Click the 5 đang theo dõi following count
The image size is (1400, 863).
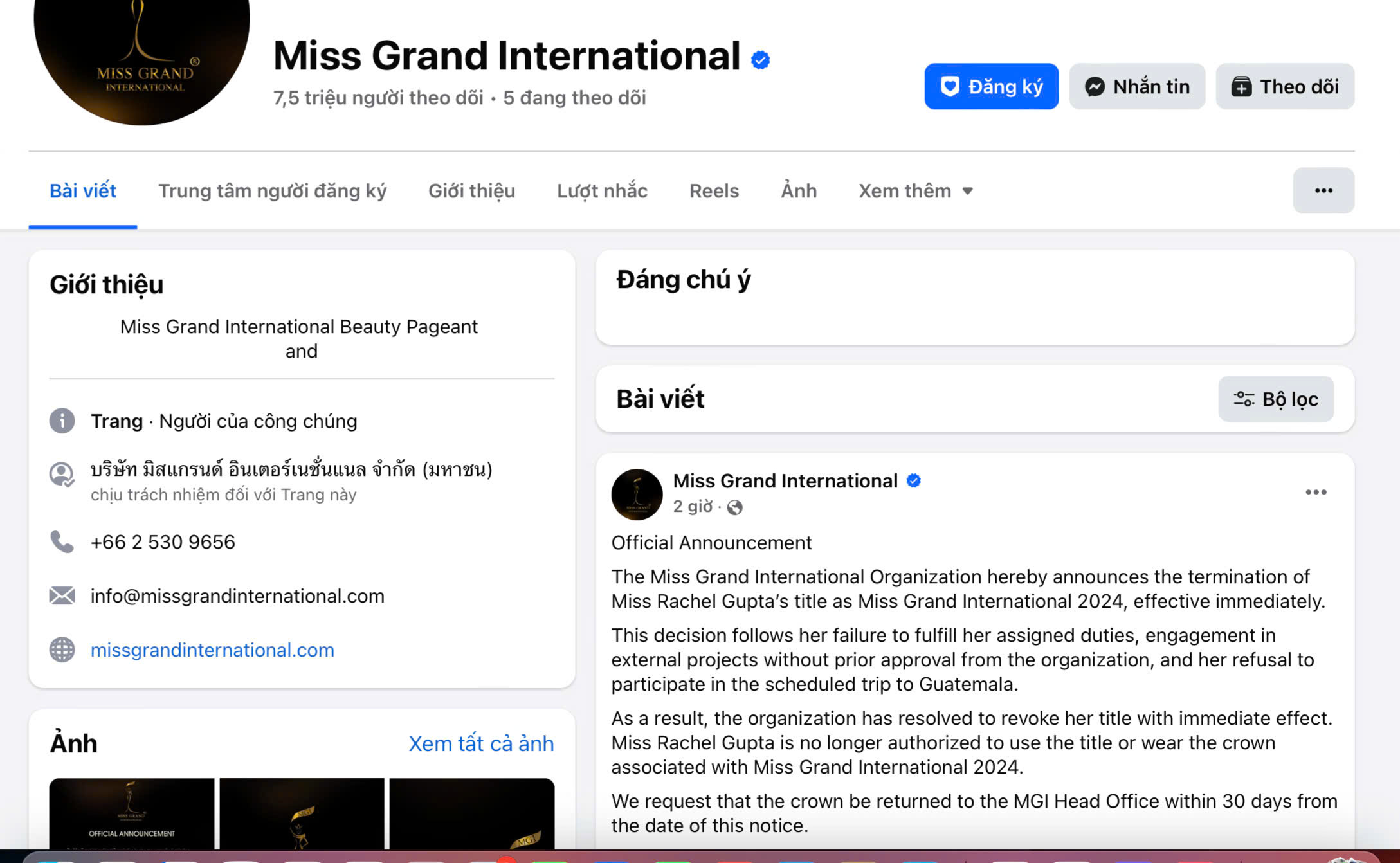574,98
